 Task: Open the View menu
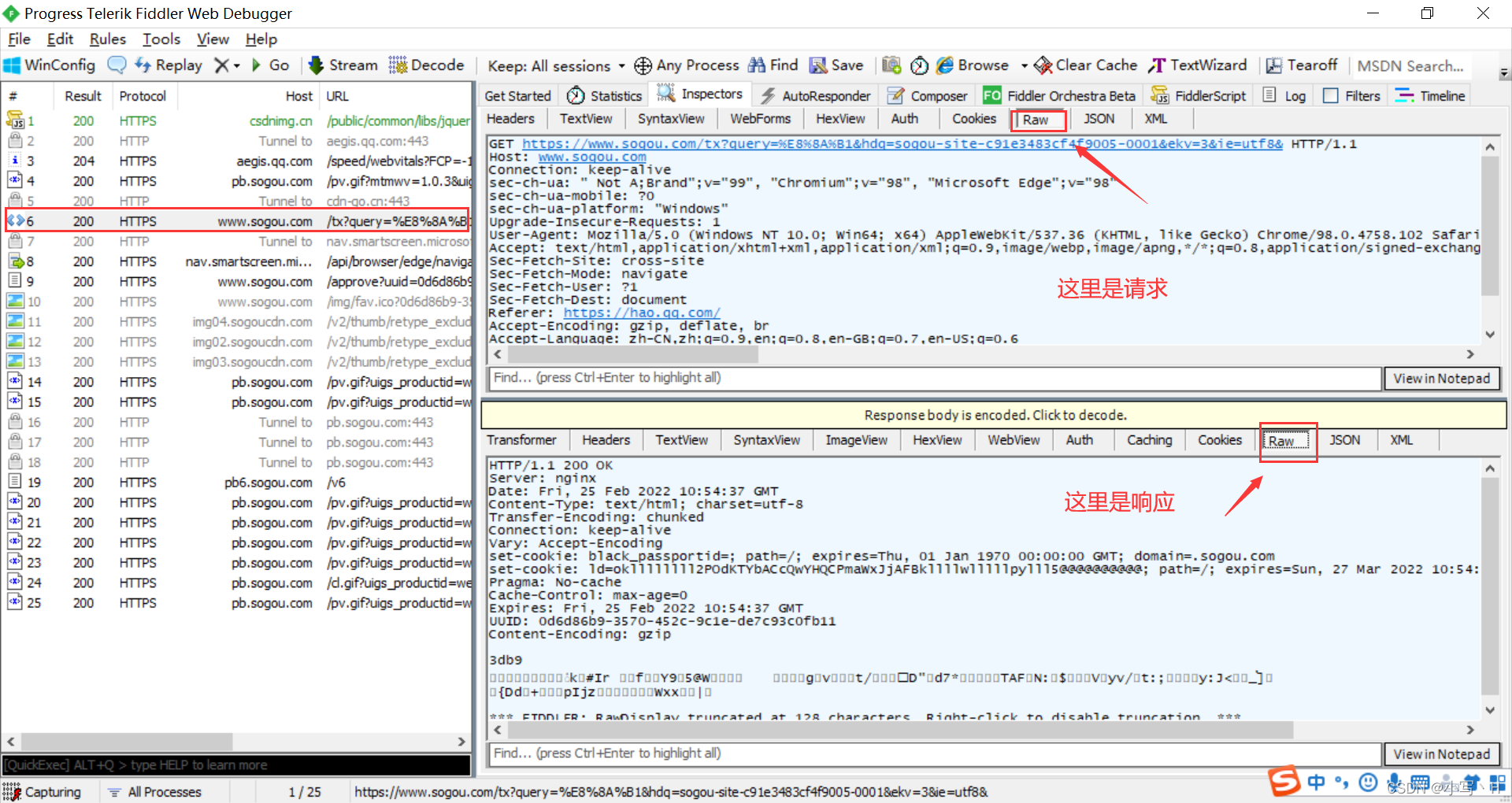213,39
